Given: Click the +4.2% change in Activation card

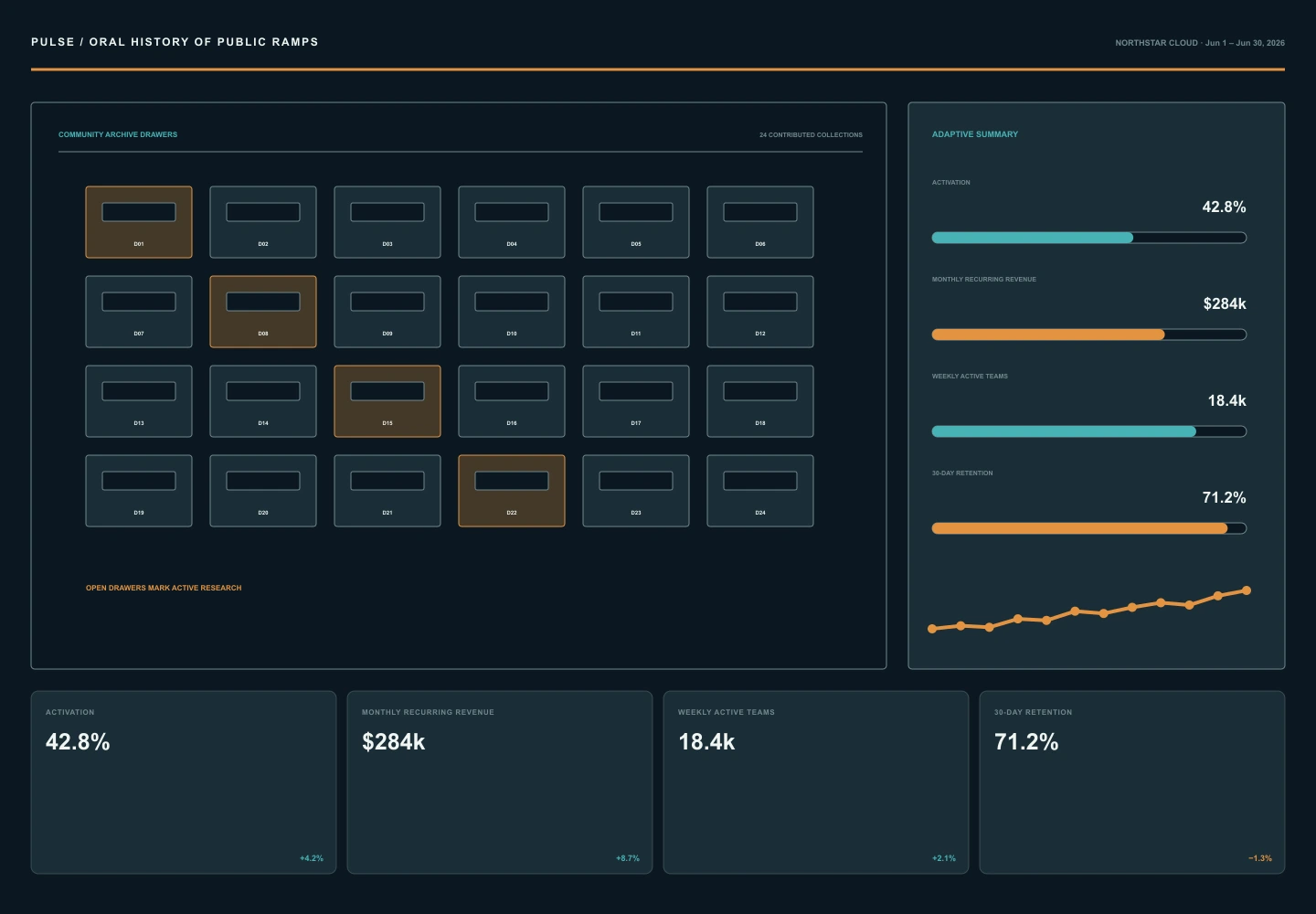Looking at the screenshot, I should point(312,858).
